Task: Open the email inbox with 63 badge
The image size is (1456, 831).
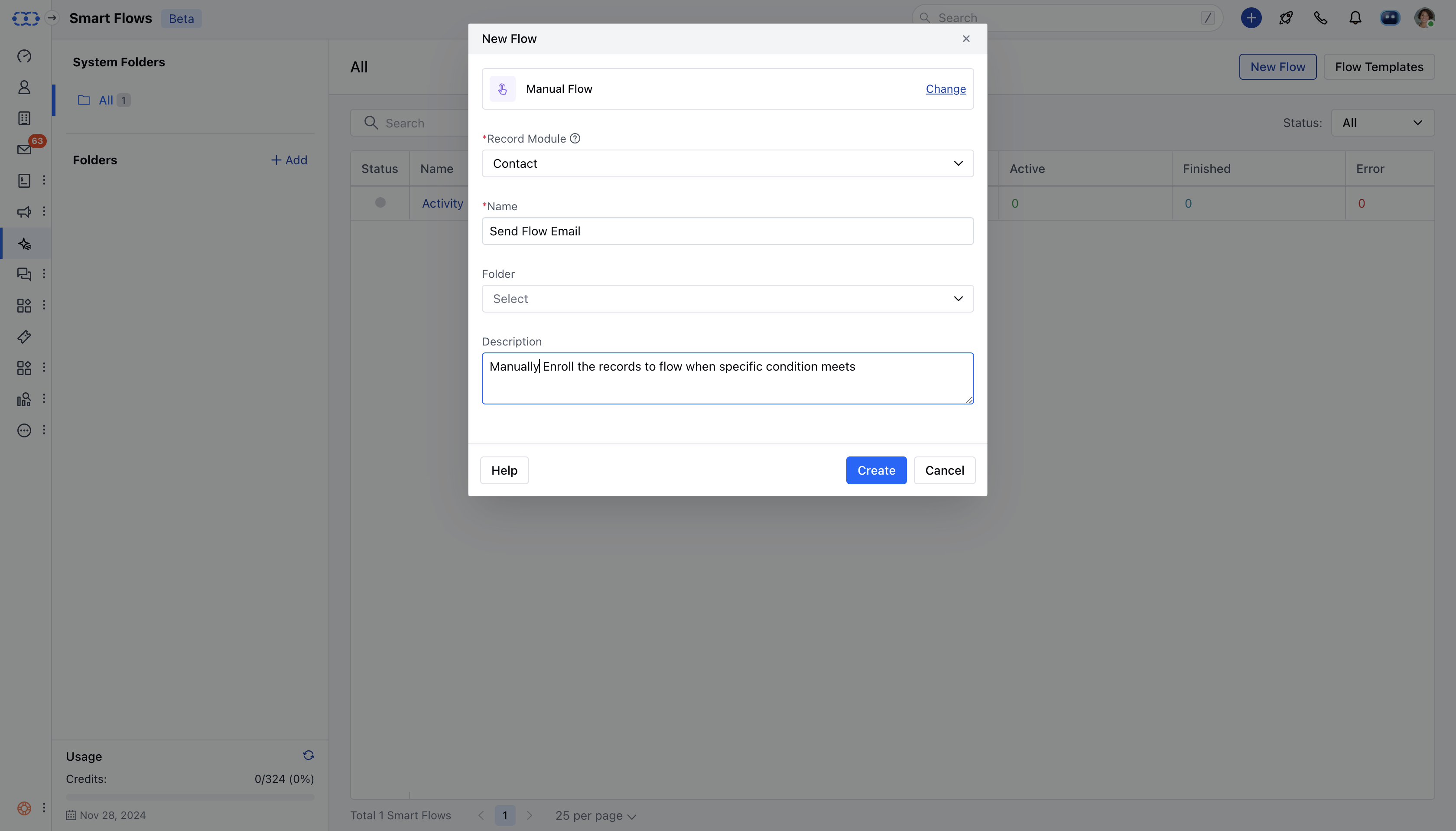Action: pos(25,150)
